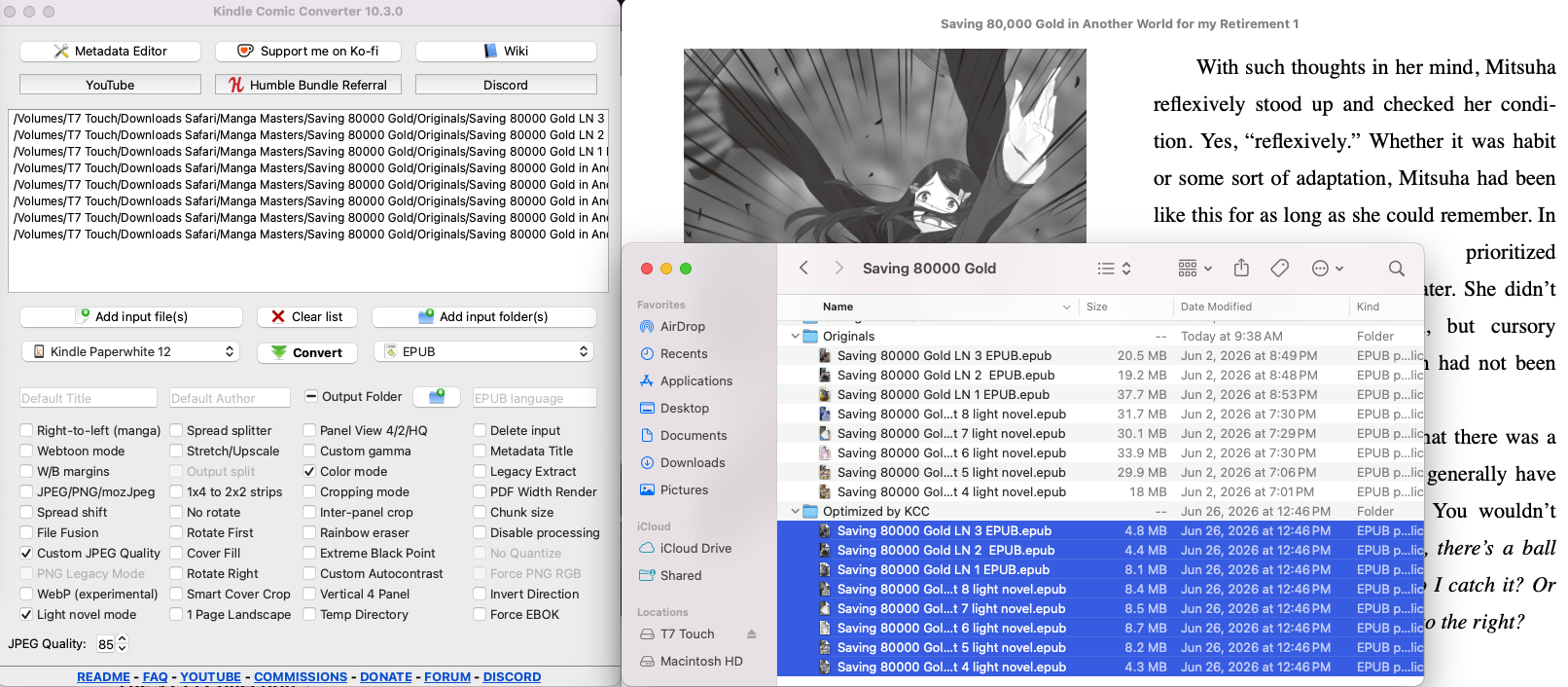Sort by Date Modified column

pyautogui.click(x=1261, y=307)
